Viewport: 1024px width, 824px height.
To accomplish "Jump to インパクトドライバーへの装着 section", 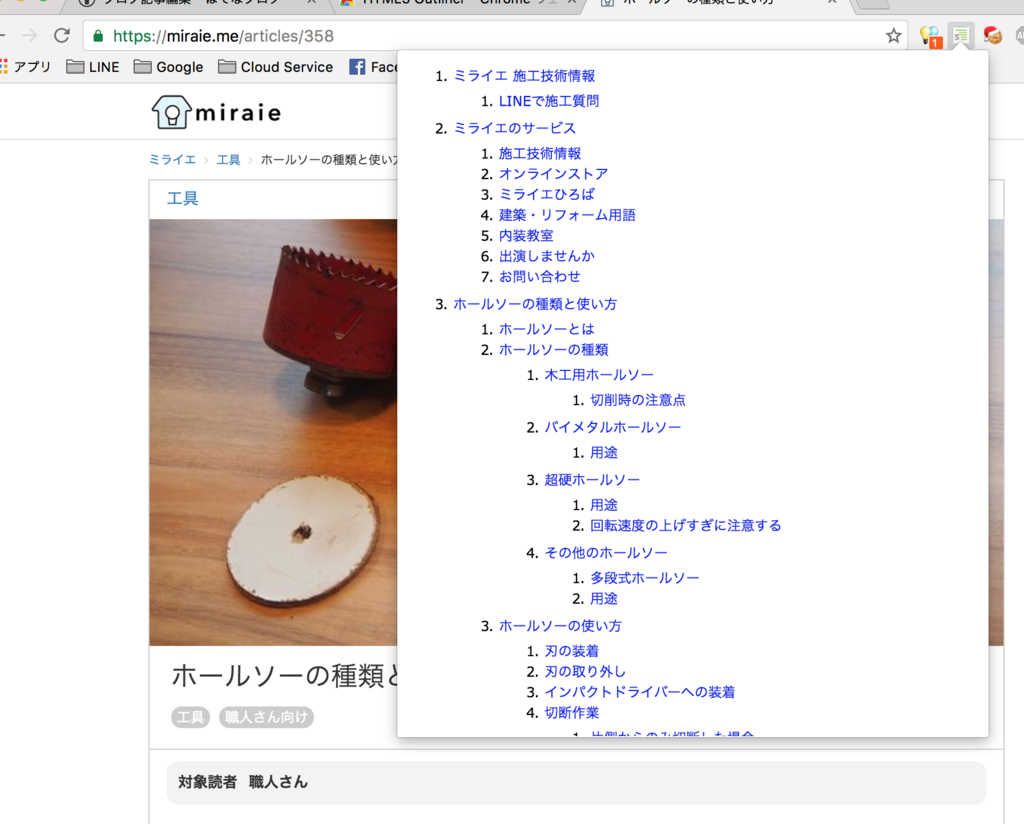I will 640,692.
